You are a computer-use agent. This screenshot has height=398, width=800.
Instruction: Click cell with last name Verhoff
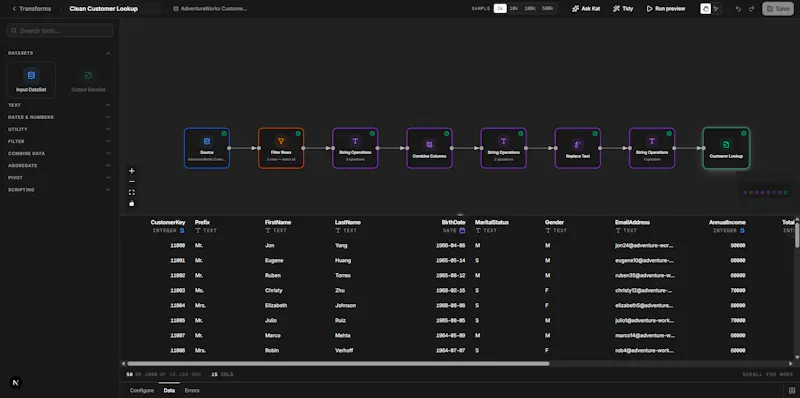344,351
